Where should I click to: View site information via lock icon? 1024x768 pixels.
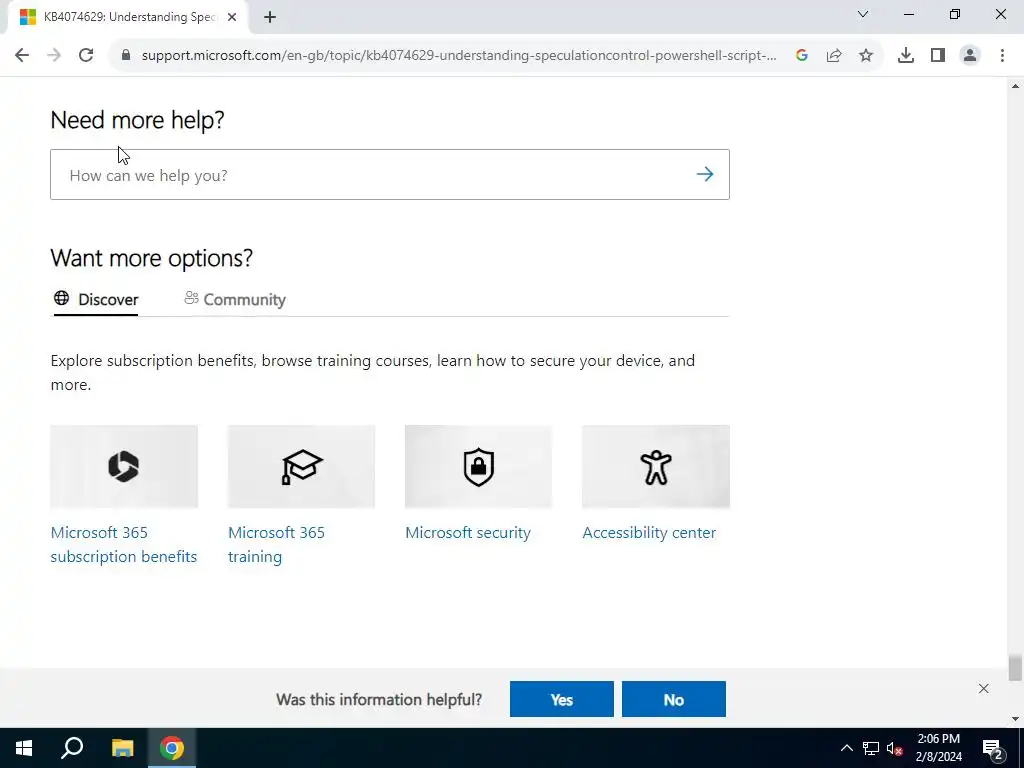coord(126,56)
